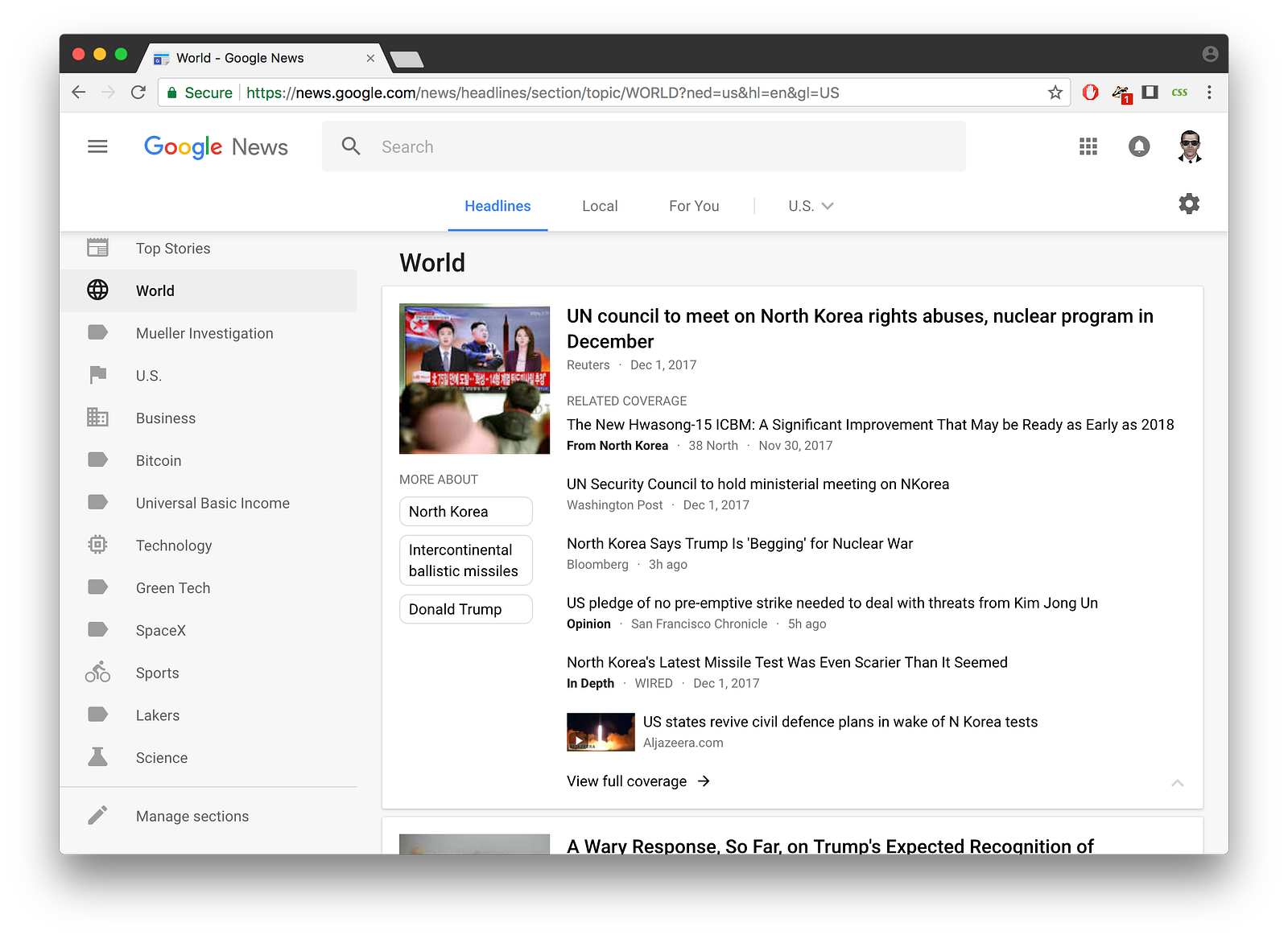
Task: Click the Google News logo
Action: click(216, 146)
